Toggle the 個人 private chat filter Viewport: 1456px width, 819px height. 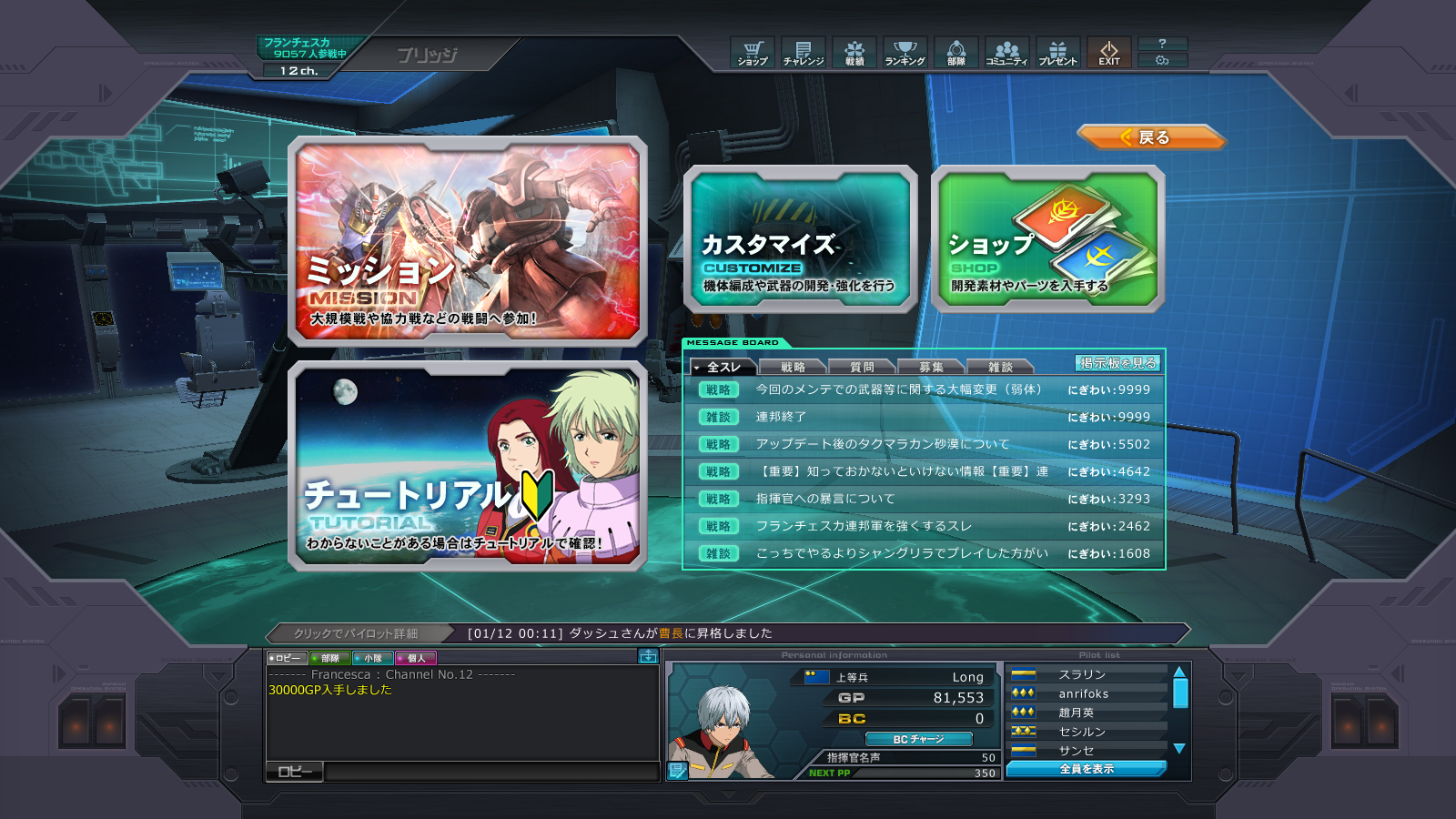tap(416, 658)
